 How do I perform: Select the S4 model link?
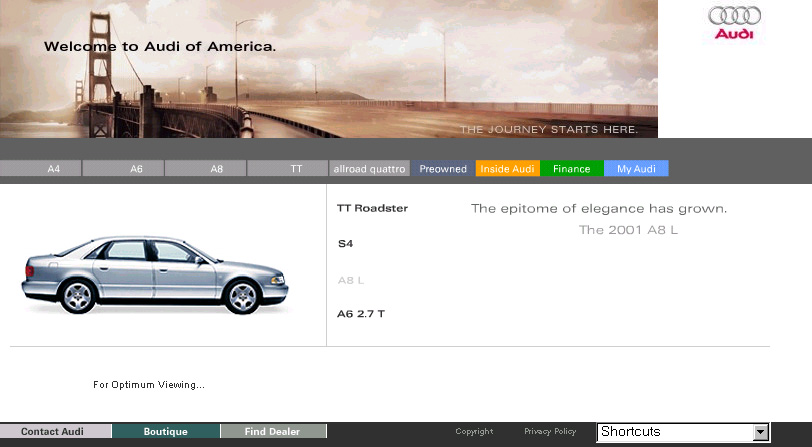pyautogui.click(x=345, y=243)
